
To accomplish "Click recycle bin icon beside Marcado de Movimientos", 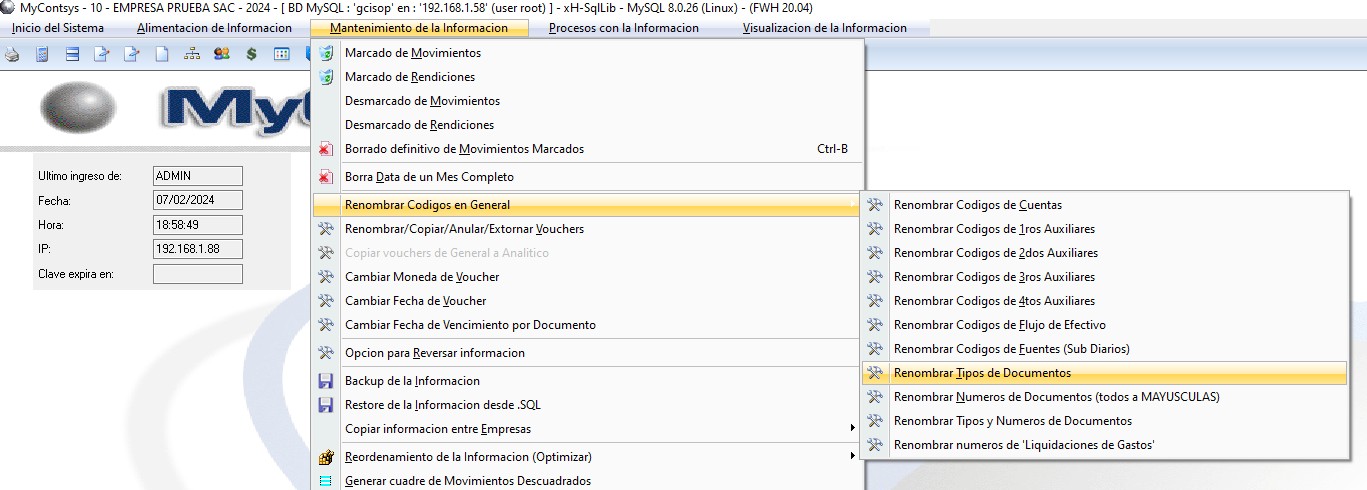I will click(x=325, y=53).
